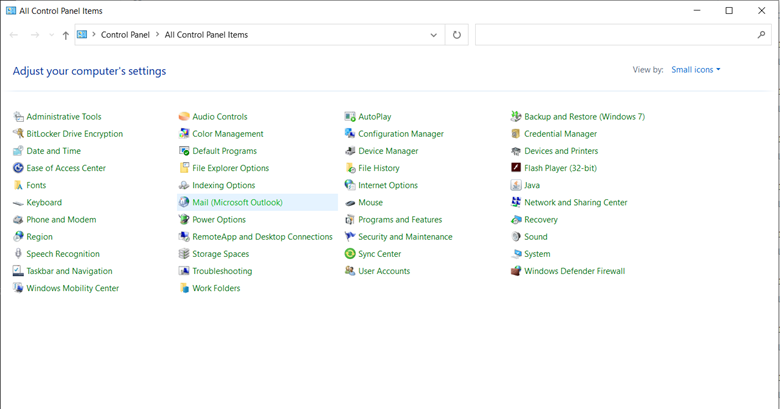The height and width of the screenshot is (409, 780).
Task: Open Devices and Printers link
Action: point(561,151)
